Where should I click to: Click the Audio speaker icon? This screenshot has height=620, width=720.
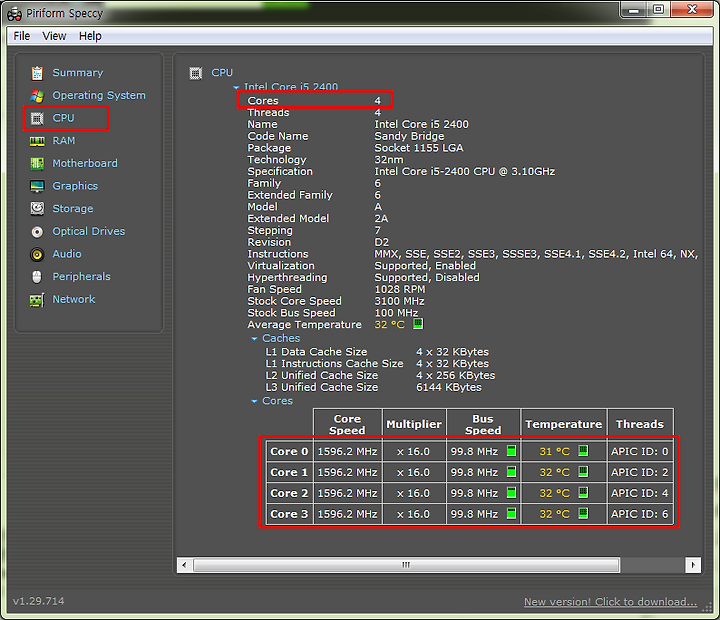(37, 254)
